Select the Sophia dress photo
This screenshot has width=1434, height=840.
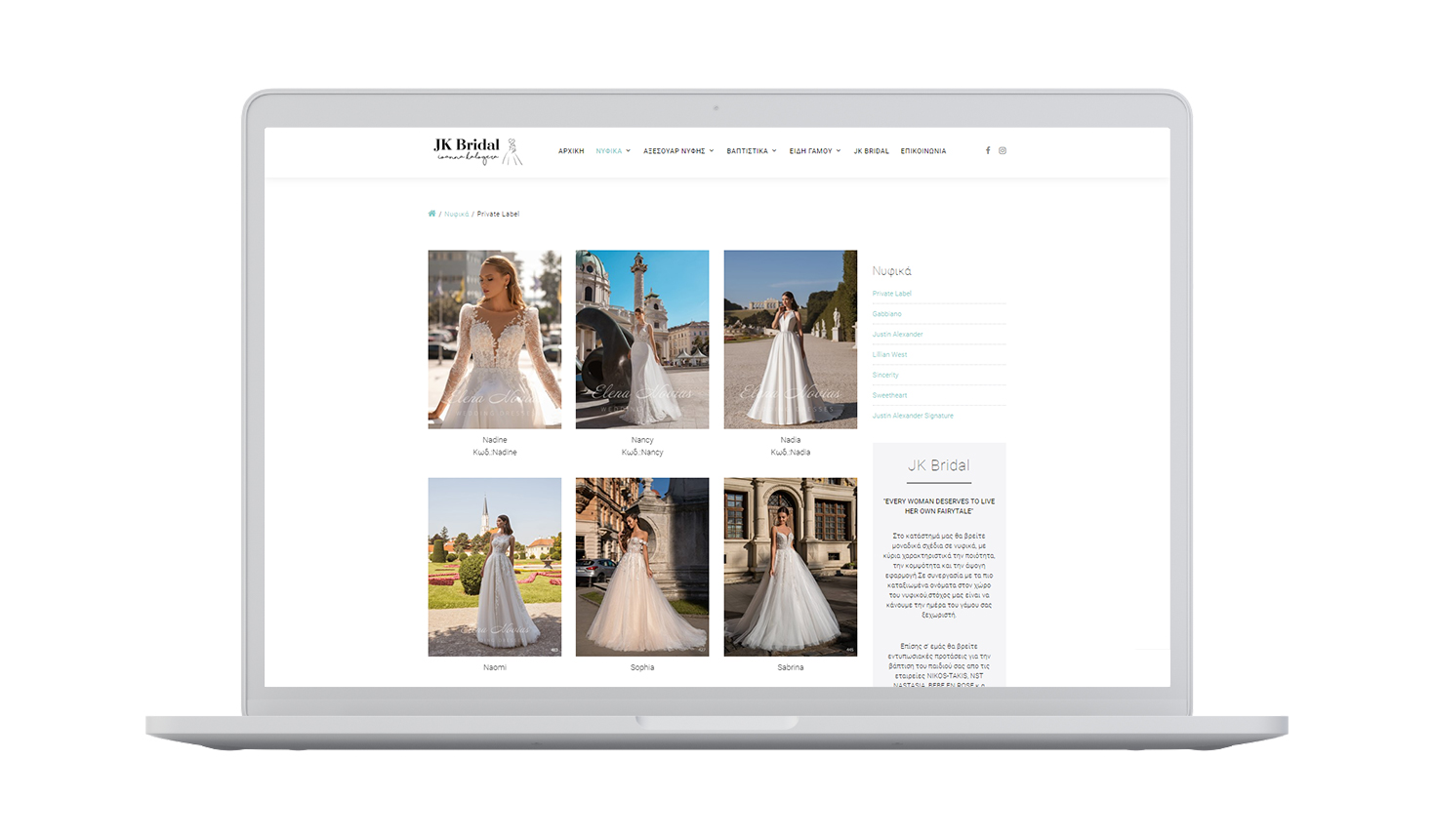click(642, 567)
